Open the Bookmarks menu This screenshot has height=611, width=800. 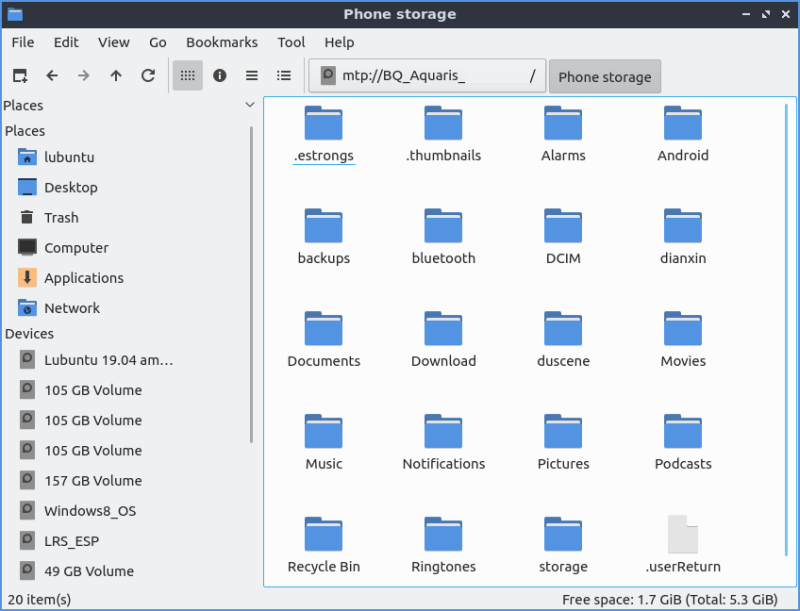[x=221, y=42]
